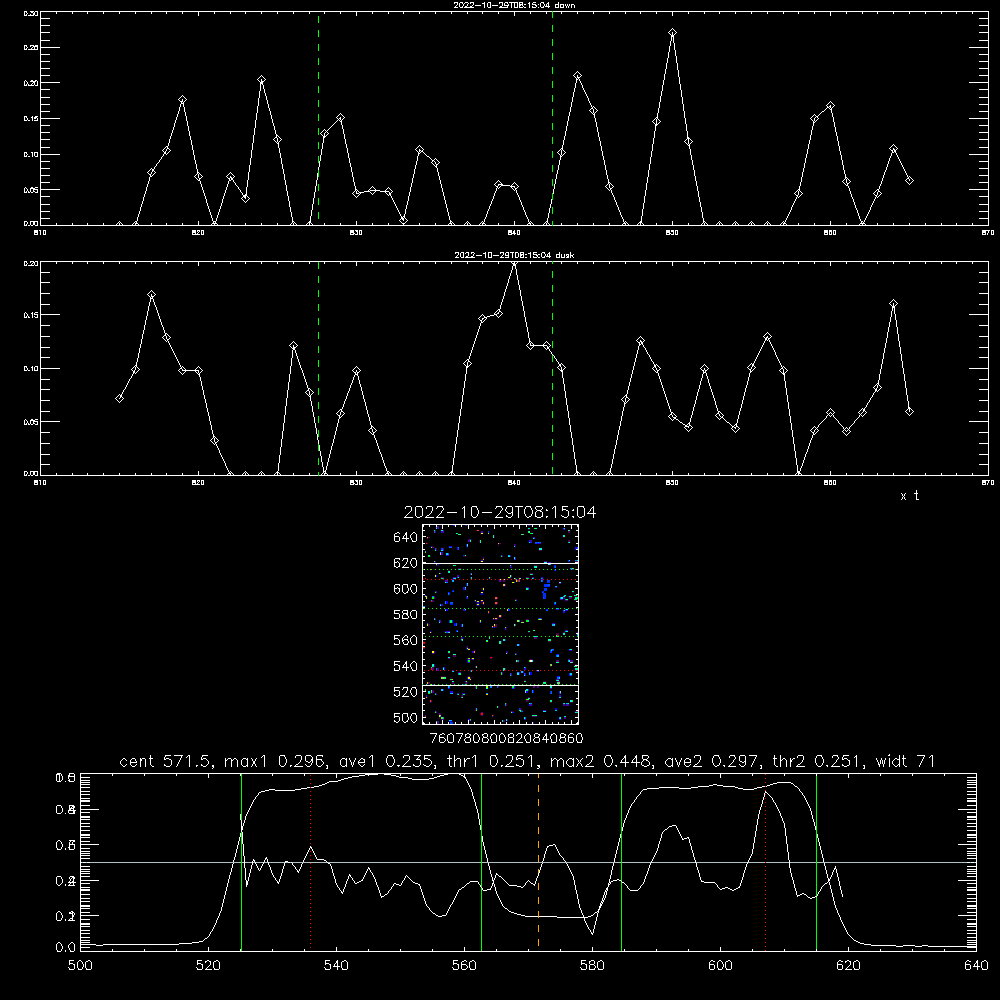Image resolution: width=1000 pixels, height=1000 pixels.
Task: Click the '640' x-axis label of bottom plot
Action: coord(976,966)
